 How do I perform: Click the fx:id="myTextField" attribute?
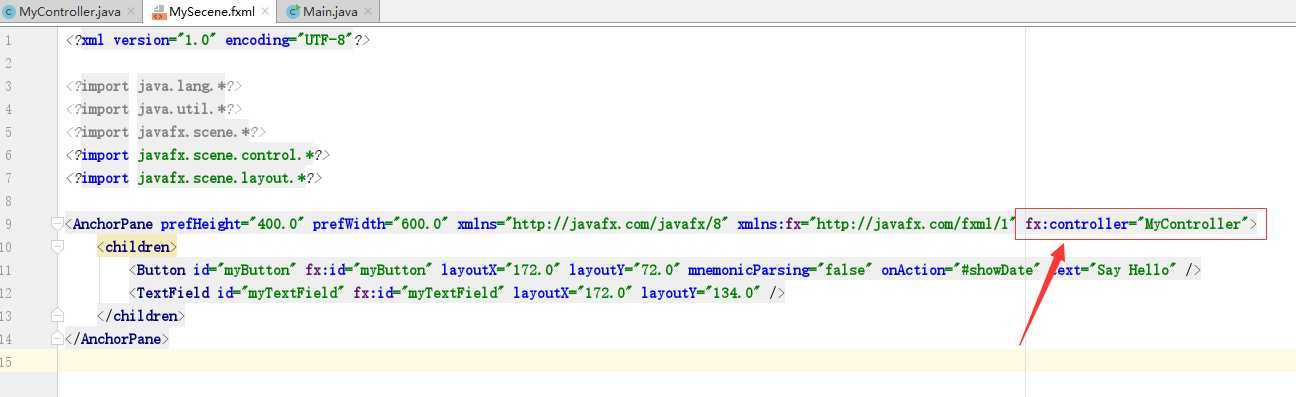pos(428,293)
